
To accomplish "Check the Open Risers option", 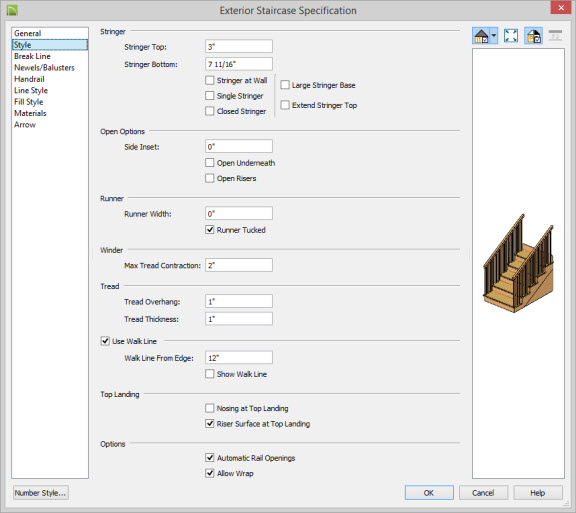I will [209, 178].
